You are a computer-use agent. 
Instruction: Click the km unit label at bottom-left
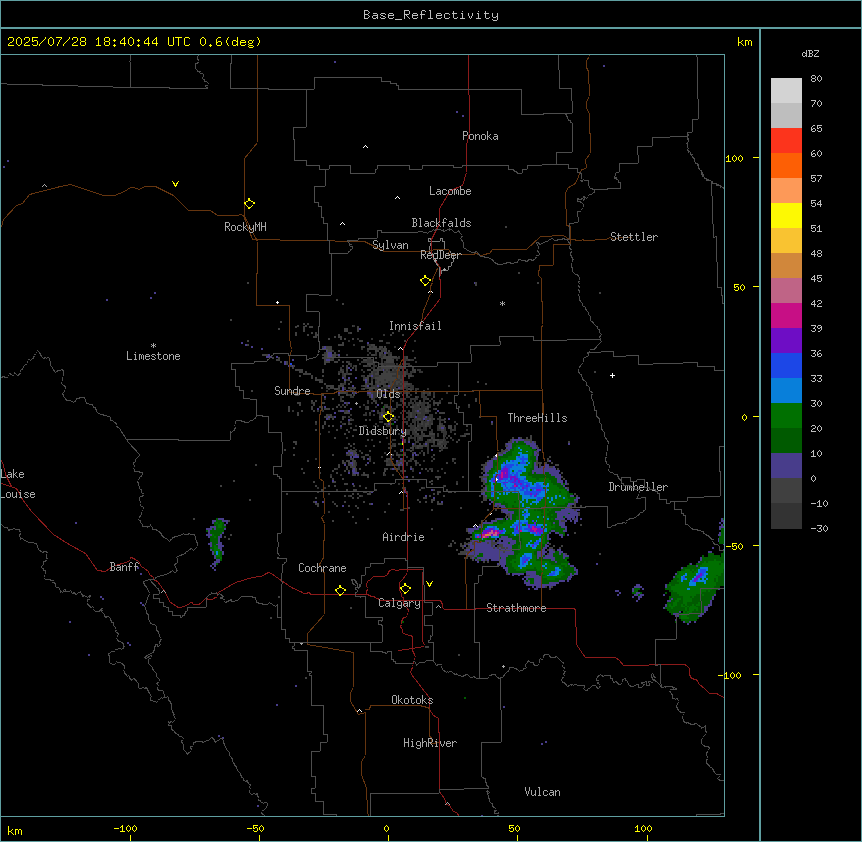15,831
